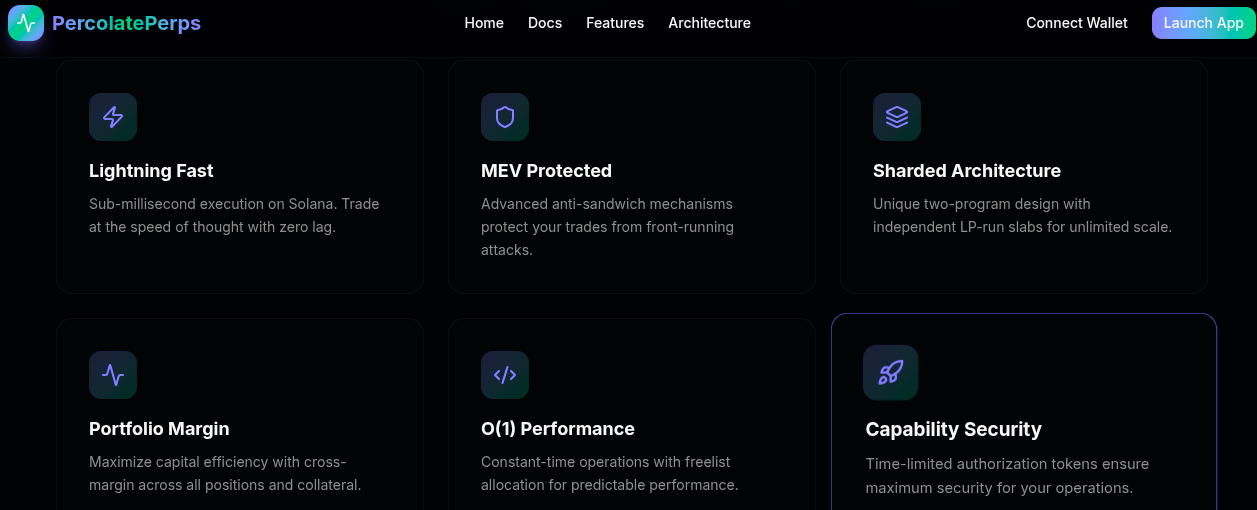The width and height of the screenshot is (1257, 510).
Task: Click the Sharded Architecture card title
Action: (966, 171)
